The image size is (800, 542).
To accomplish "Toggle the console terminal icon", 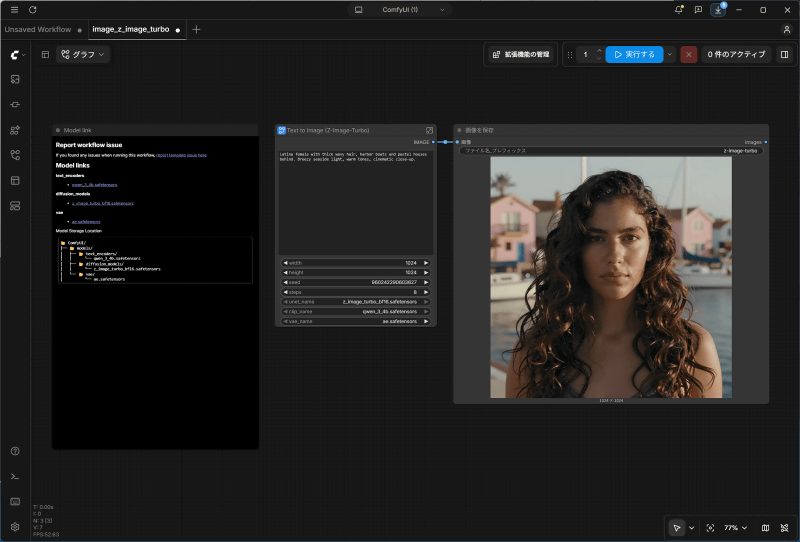I will tap(15, 476).
